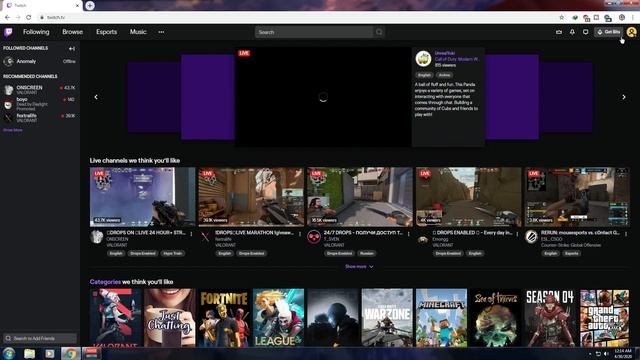Open recommended channel fextralife in sidebar
This screenshot has width=640, height=360.
click(40, 118)
